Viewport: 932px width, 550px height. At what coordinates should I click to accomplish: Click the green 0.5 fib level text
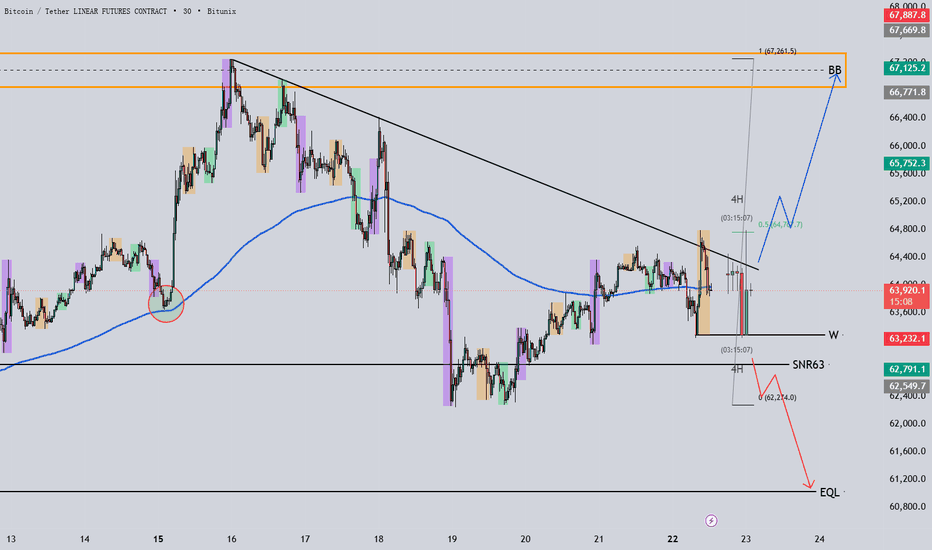pyautogui.click(x=780, y=225)
